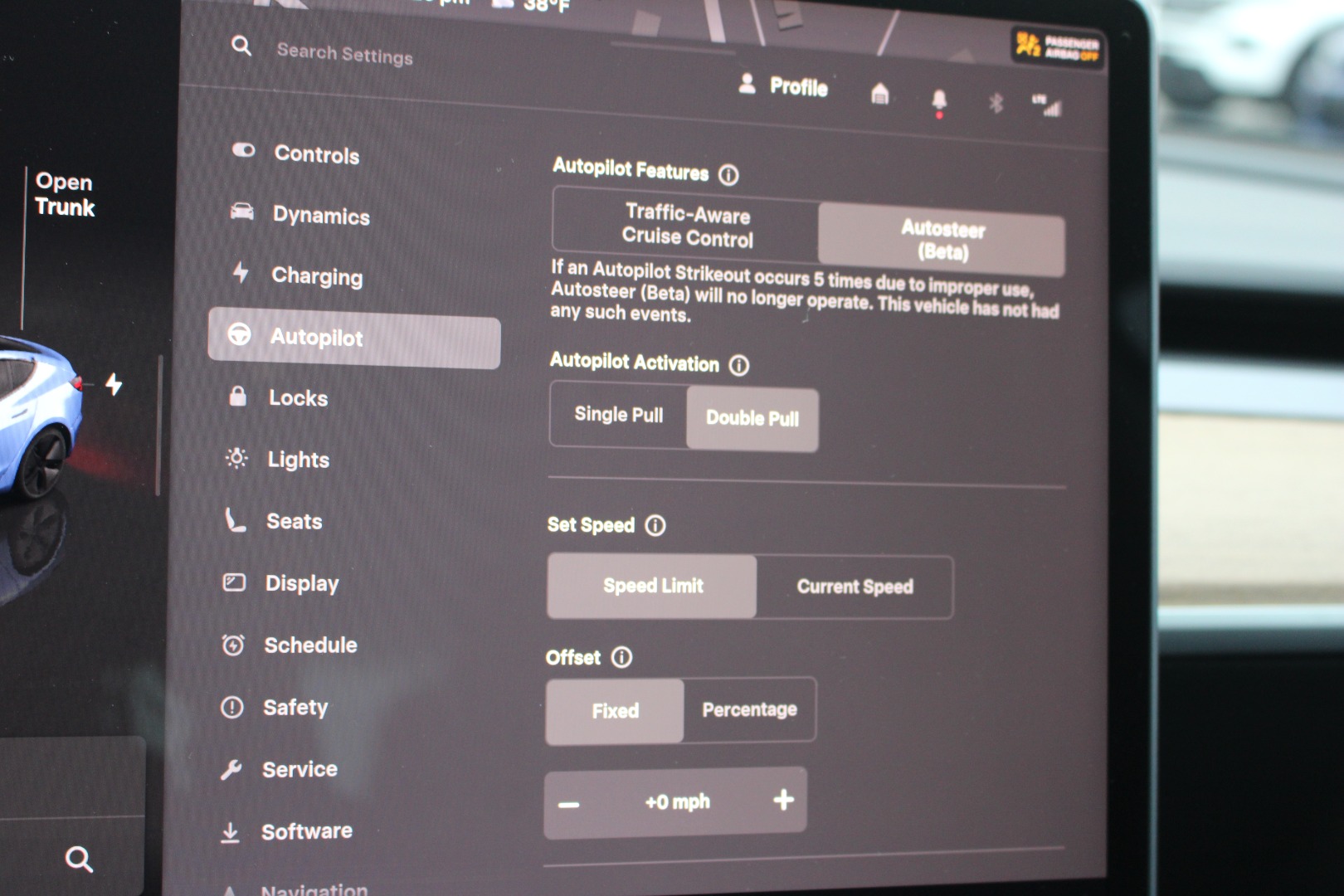Click the info icon next to Autopilot Features
This screenshot has height=896, width=1344.
(x=728, y=175)
